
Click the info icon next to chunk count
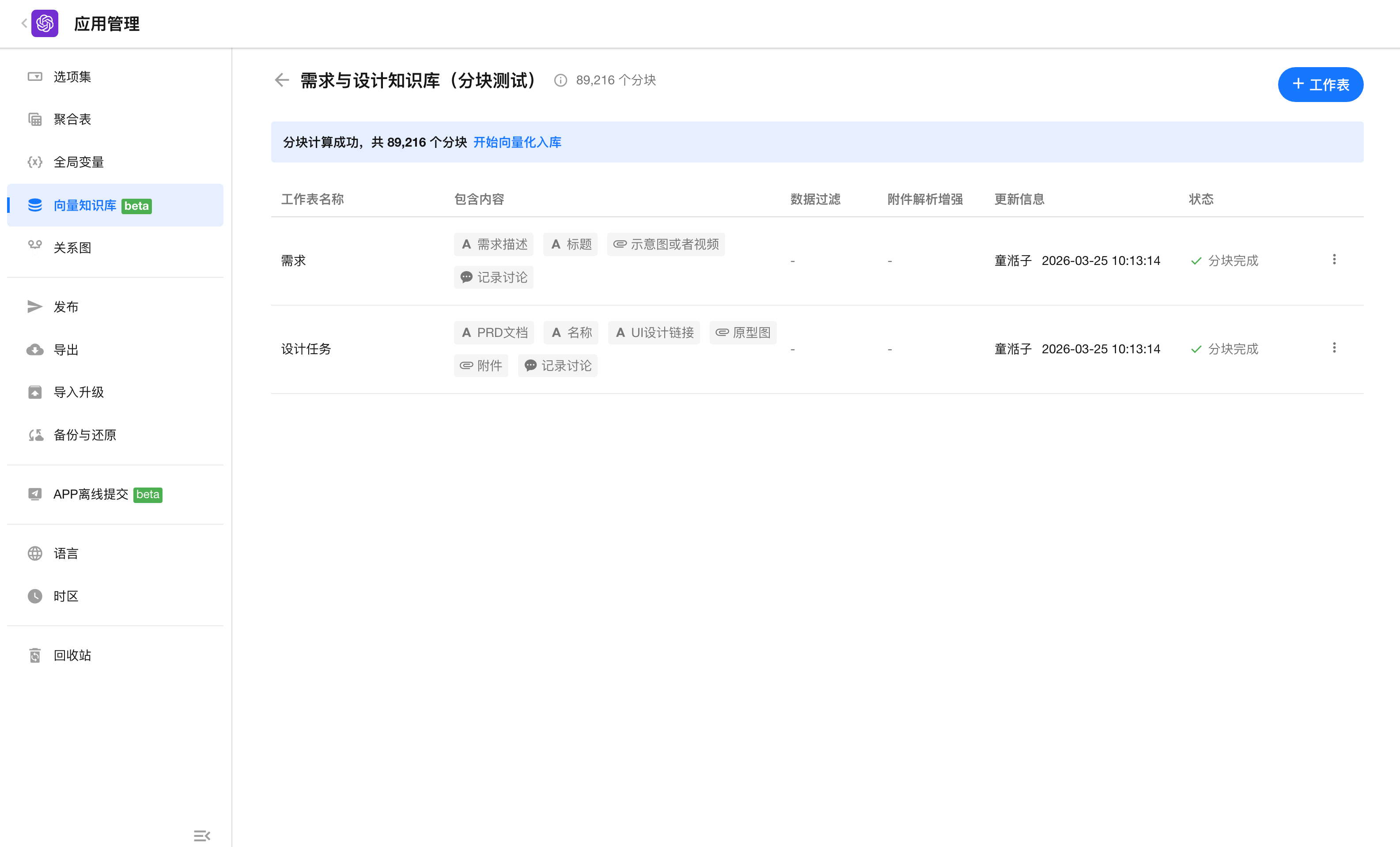click(x=560, y=81)
